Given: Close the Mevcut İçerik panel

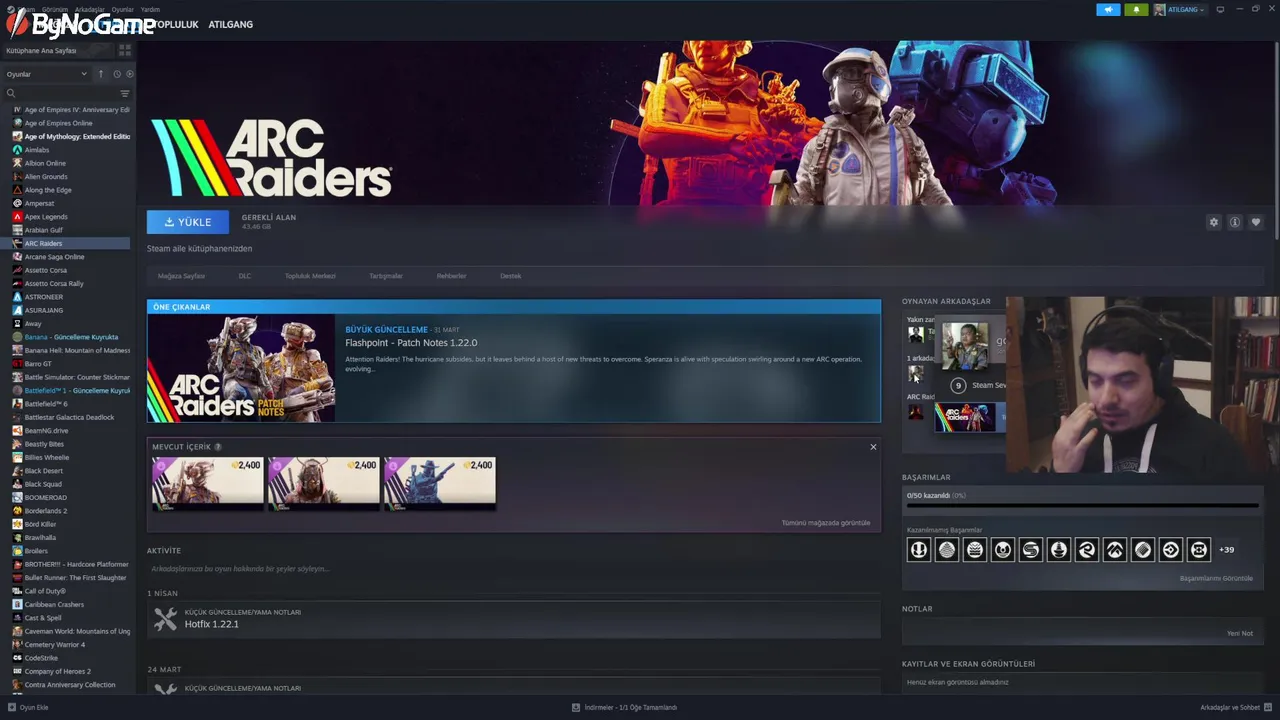Looking at the screenshot, I should coord(873,447).
